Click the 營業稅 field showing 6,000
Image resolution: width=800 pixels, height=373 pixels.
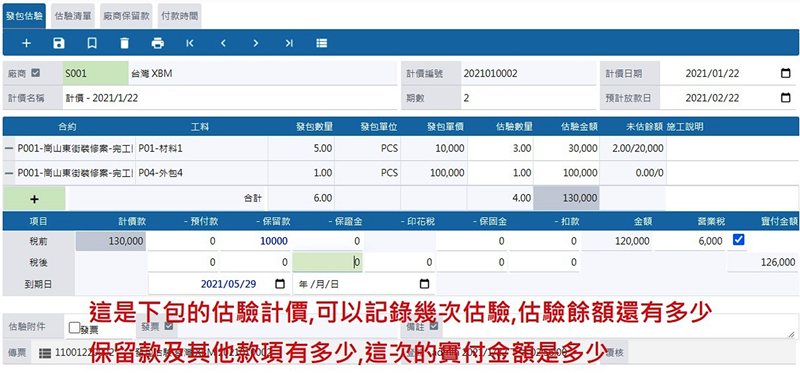tap(690, 241)
